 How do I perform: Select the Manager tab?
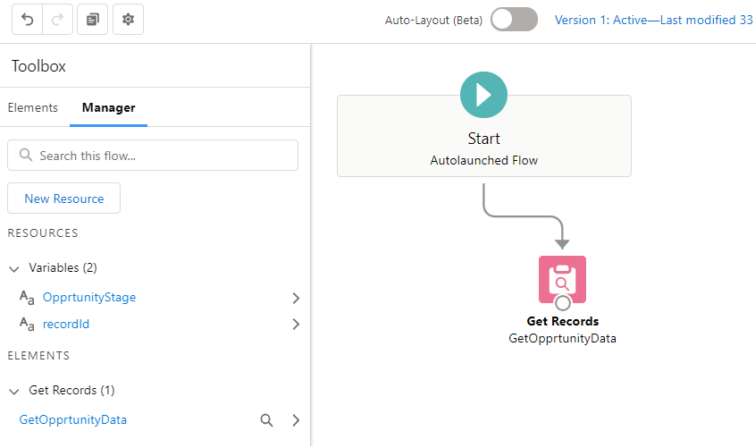point(108,108)
